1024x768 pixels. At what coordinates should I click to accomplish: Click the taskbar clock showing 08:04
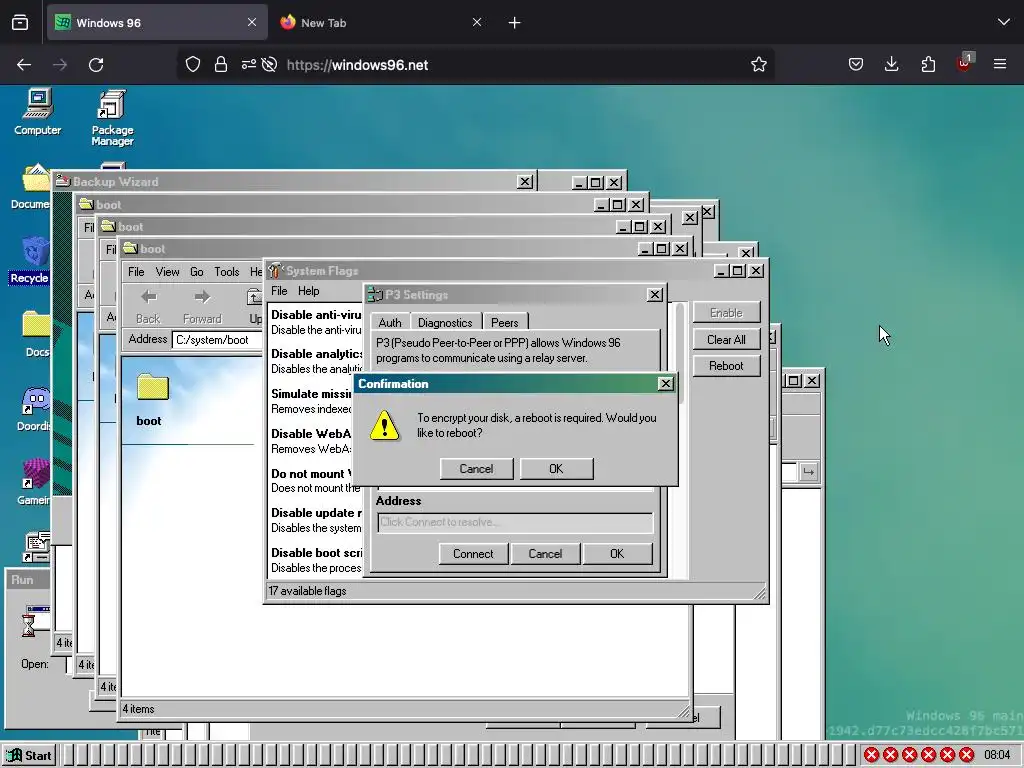tap(997, 756)
